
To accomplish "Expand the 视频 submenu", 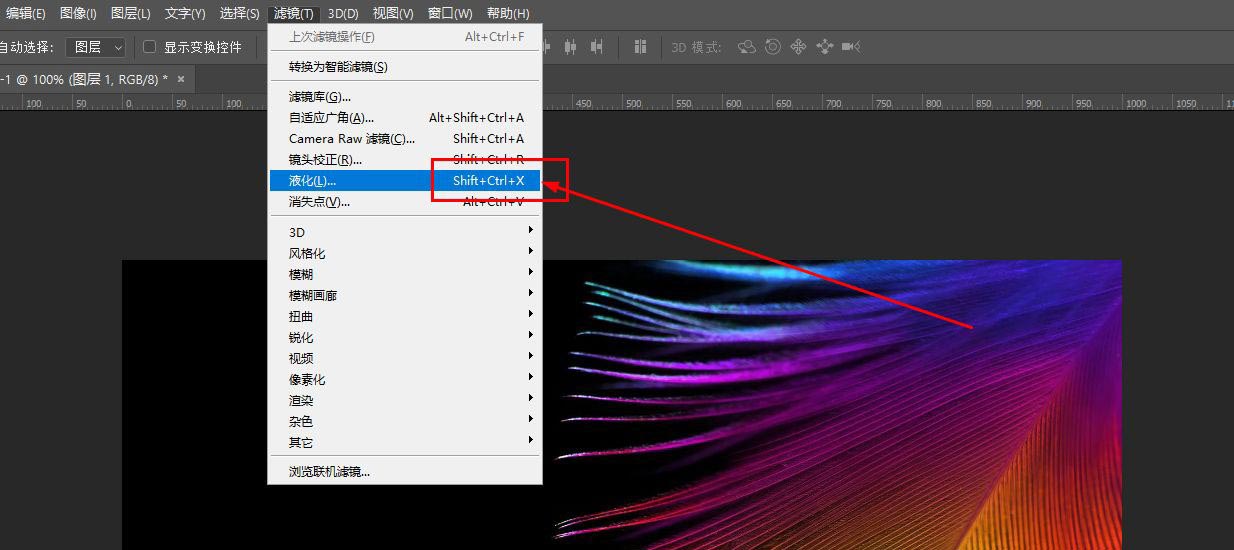I will [405, 358].
